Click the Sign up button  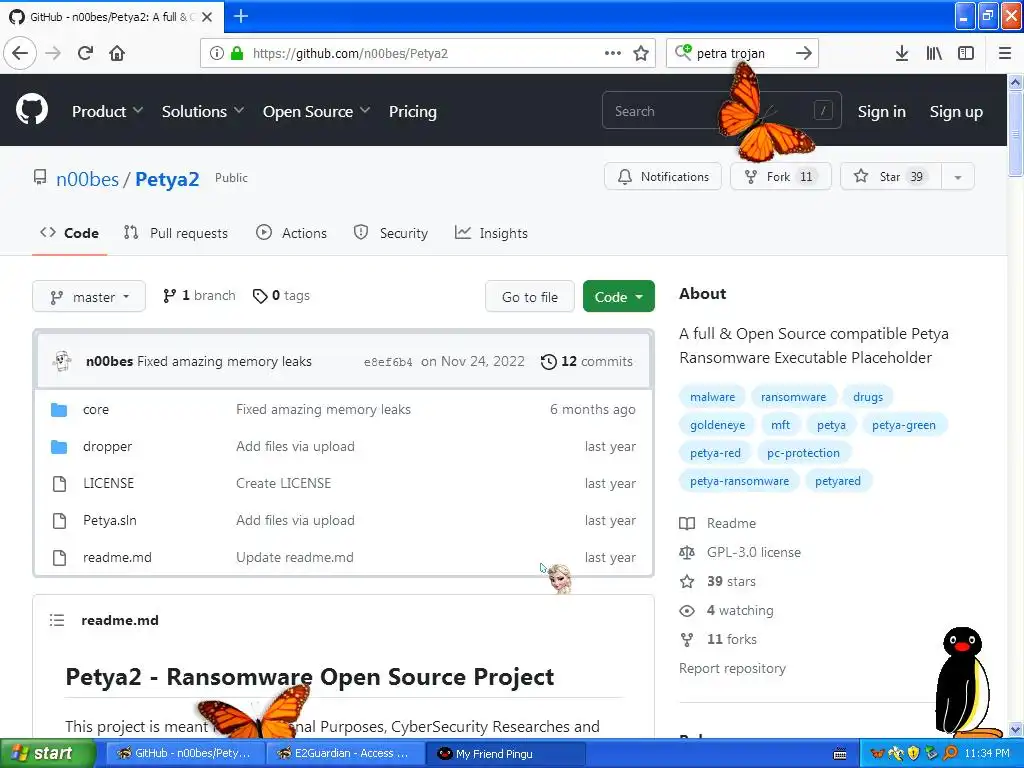pyautogui.click(x=955, y=111)
